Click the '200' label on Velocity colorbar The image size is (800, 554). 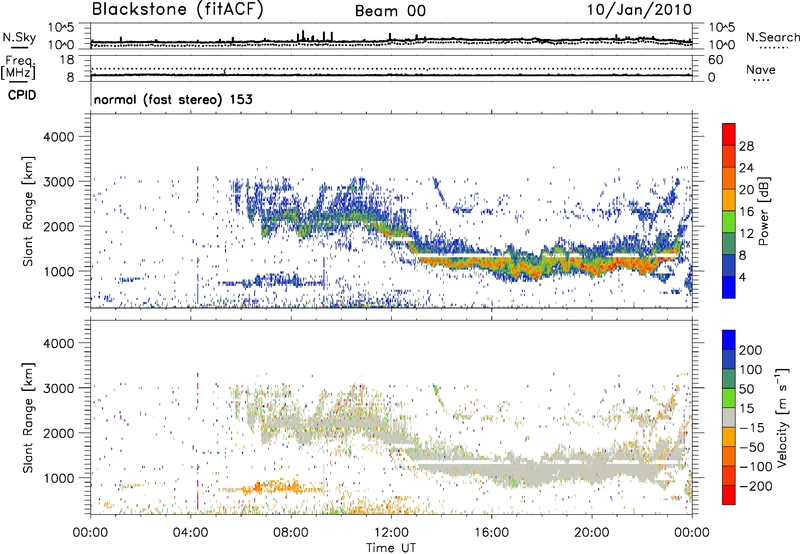click(x=751, y=350)
